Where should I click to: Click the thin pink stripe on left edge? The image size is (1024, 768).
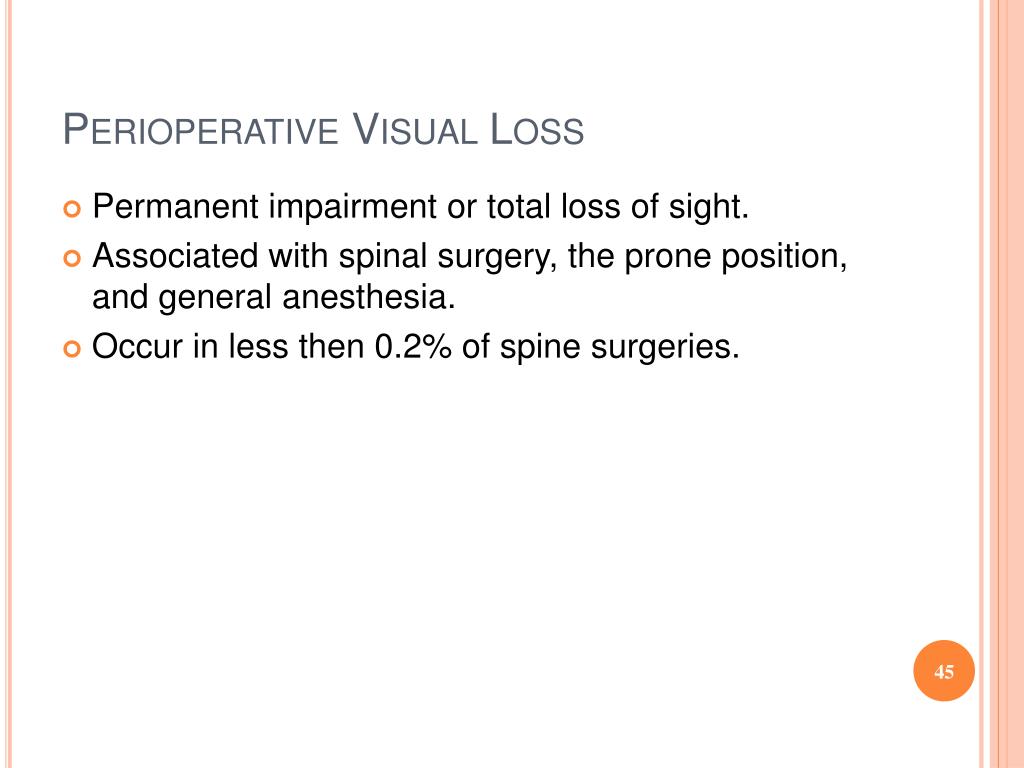click(8, 384)
